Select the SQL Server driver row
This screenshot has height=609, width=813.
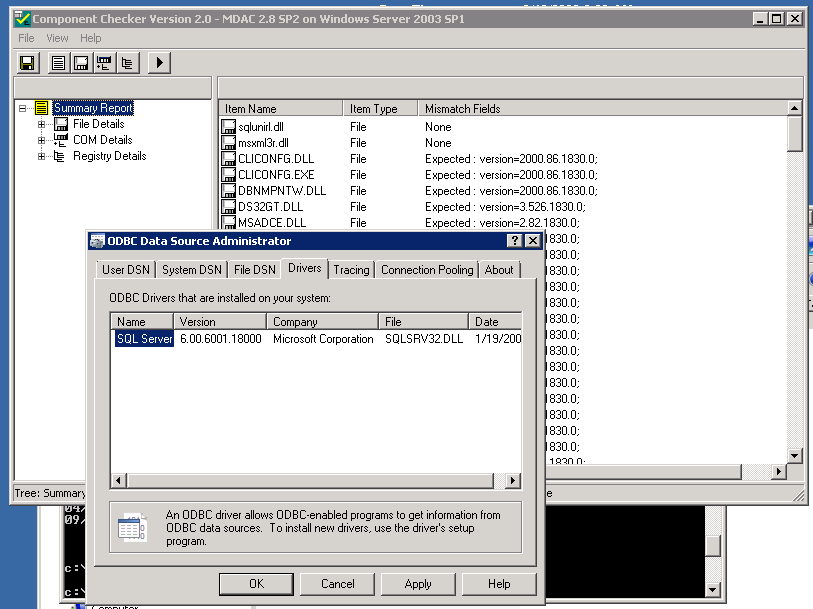pyautogui.click(x=145, y=339)
